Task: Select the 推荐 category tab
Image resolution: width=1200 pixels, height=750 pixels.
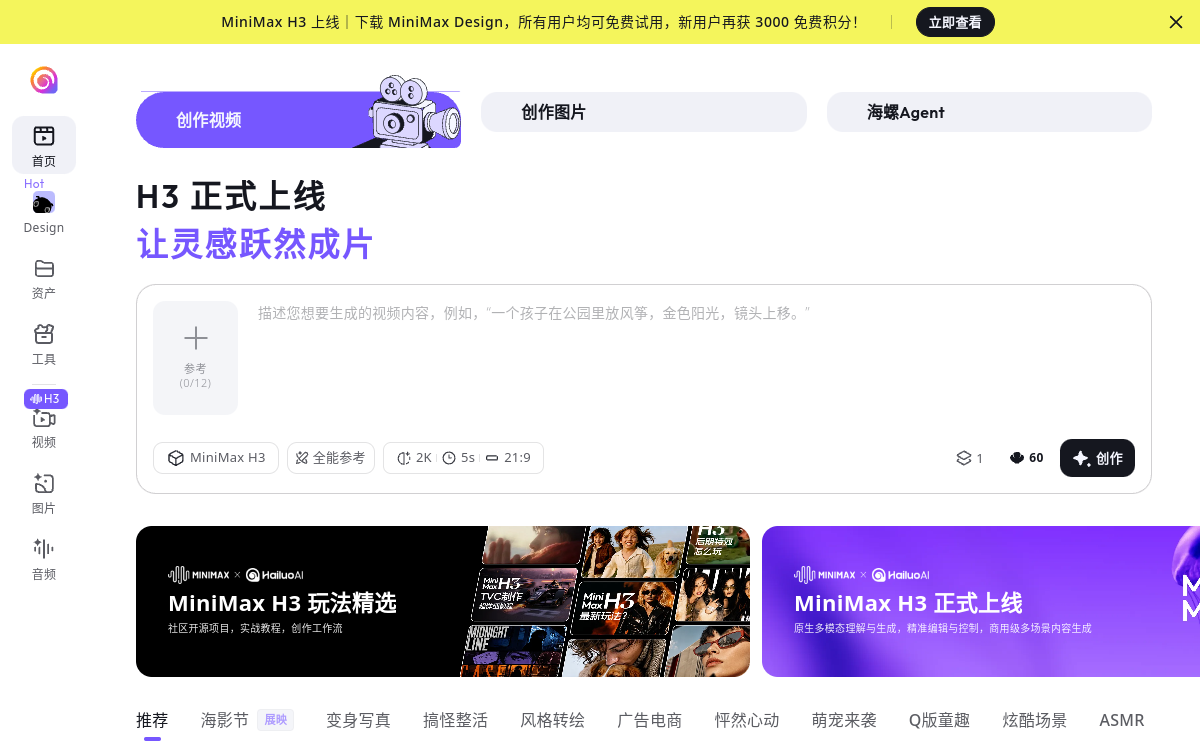Action: 152,720
